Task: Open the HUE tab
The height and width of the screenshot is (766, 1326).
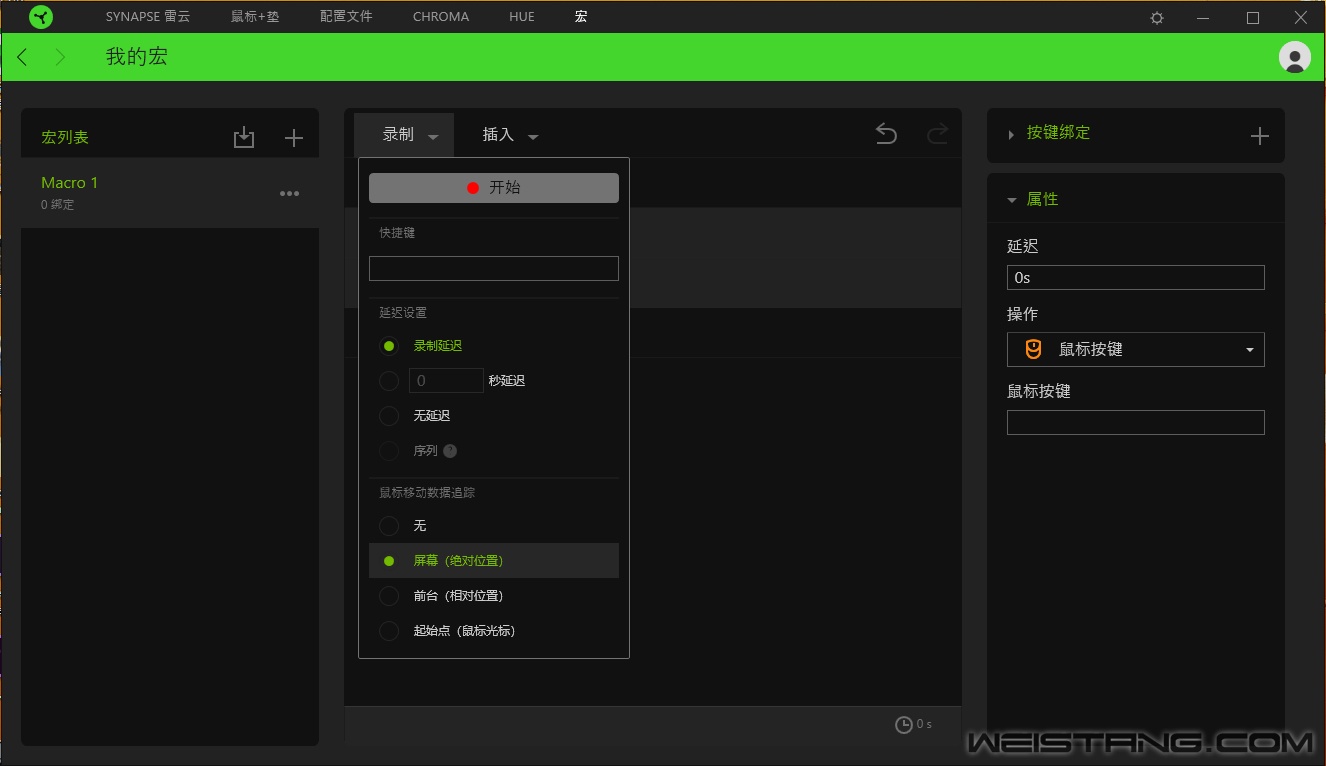Action: (522, 17)
